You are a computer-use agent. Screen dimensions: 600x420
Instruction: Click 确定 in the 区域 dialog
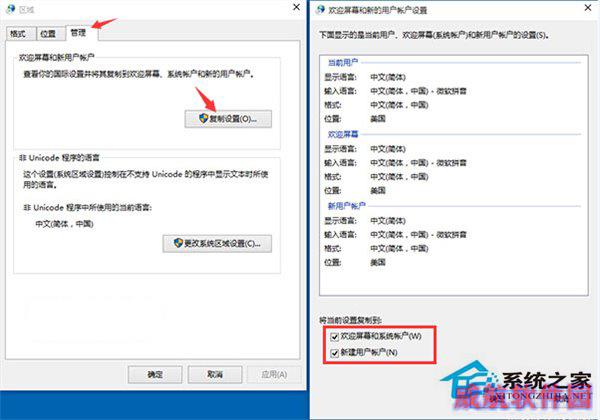click(155, 374)
